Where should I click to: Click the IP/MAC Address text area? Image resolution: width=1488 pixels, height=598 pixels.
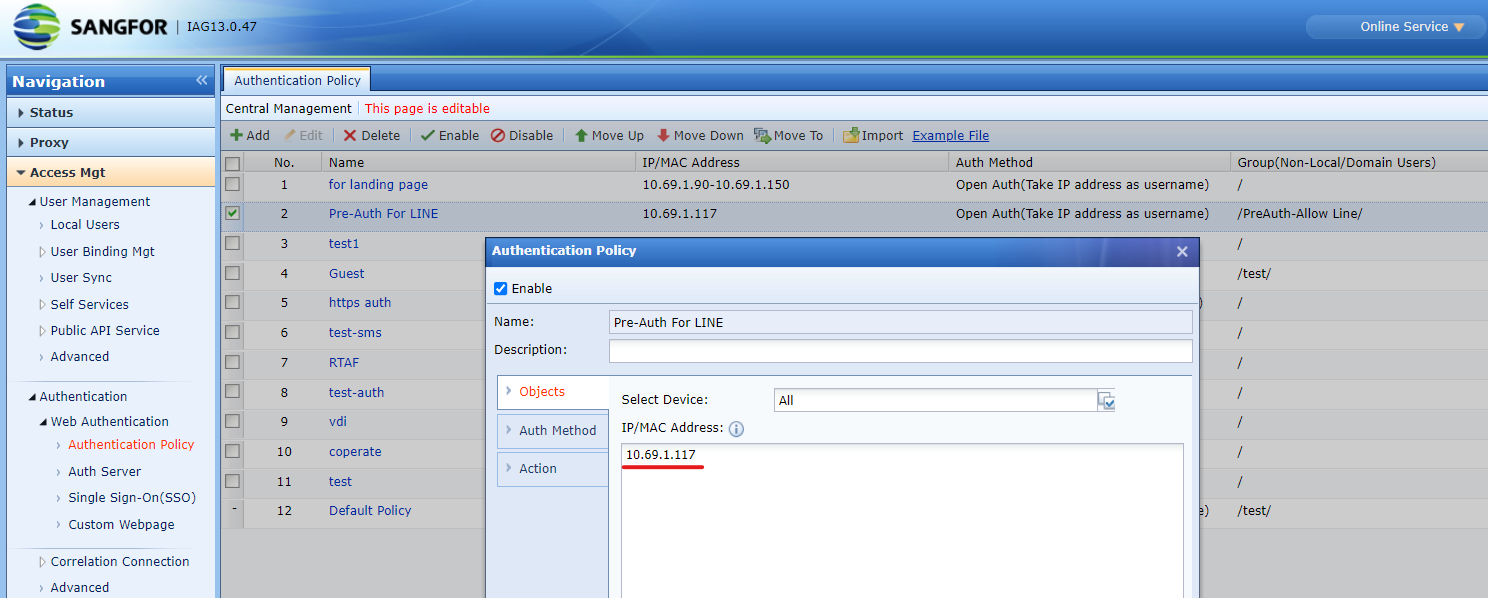902,520
